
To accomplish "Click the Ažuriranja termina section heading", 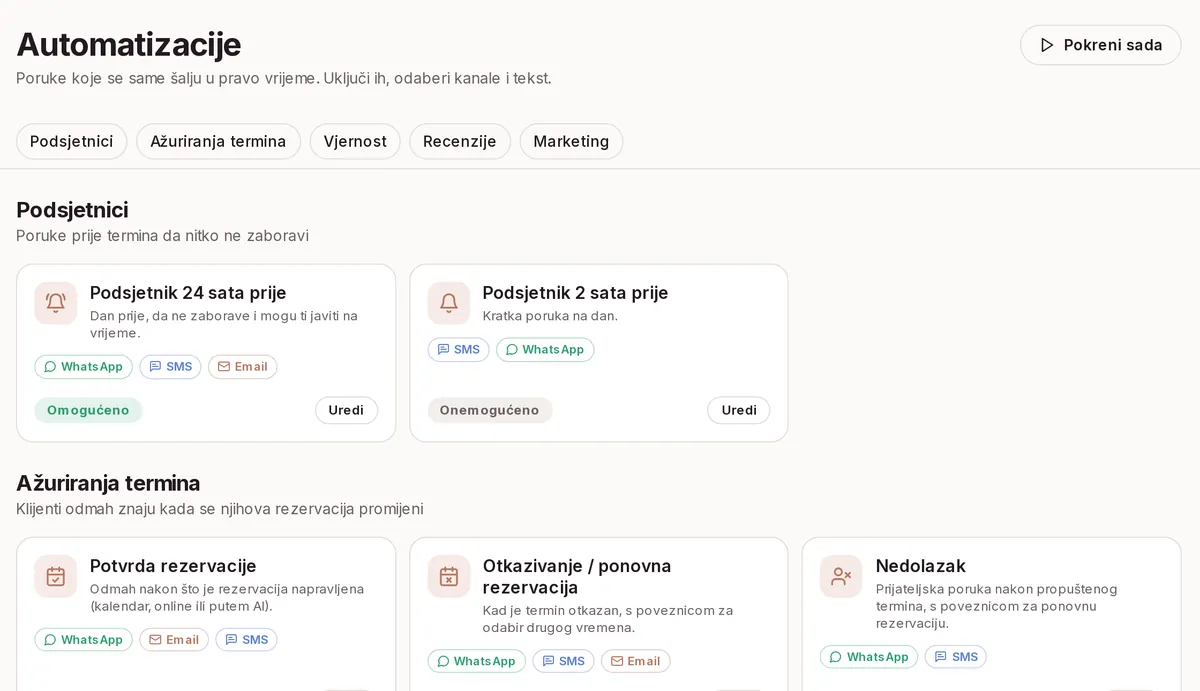I will point(108,483).
